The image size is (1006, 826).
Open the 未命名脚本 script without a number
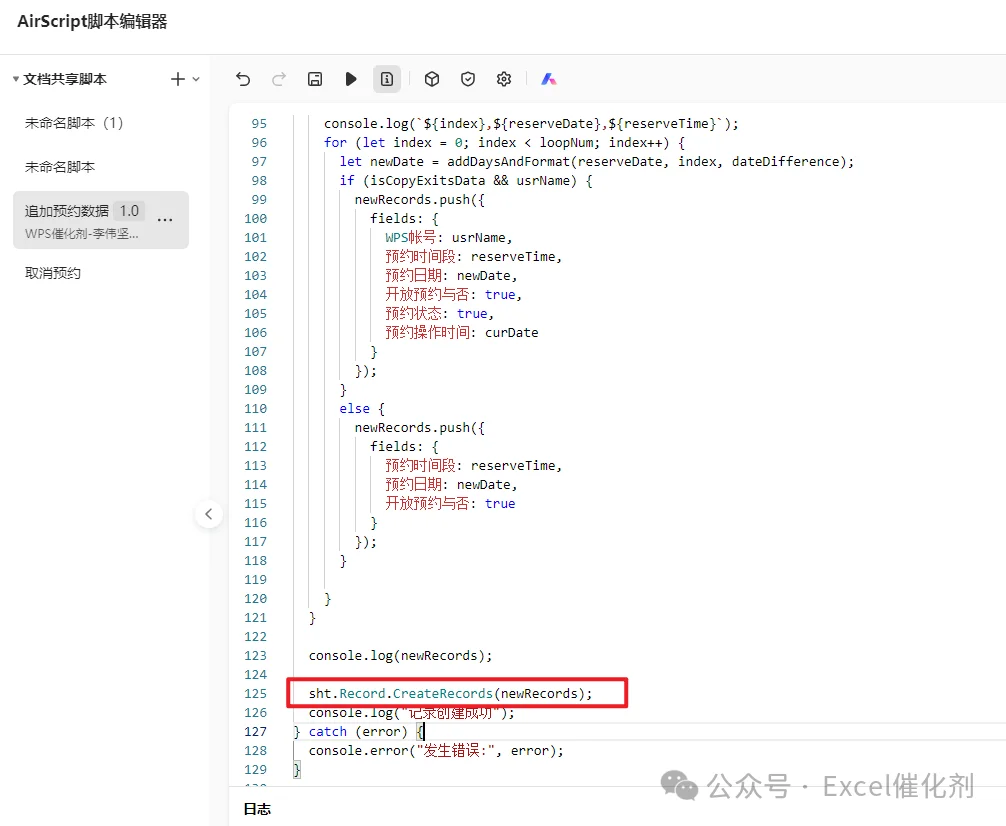[60, 167]
